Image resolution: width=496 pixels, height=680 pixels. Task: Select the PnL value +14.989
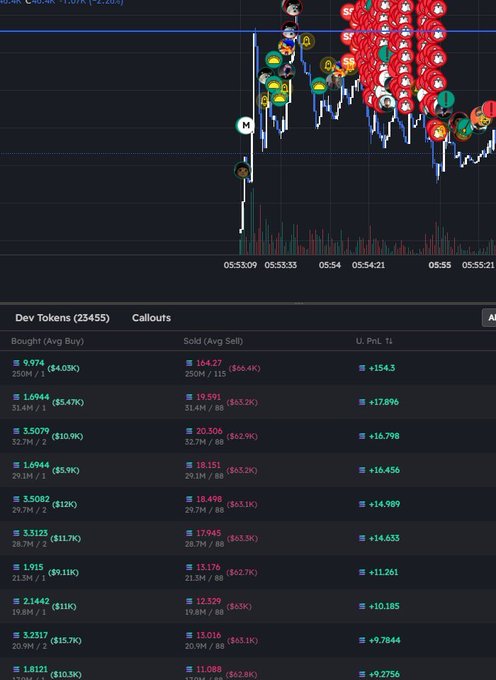[x=384, y=504]
